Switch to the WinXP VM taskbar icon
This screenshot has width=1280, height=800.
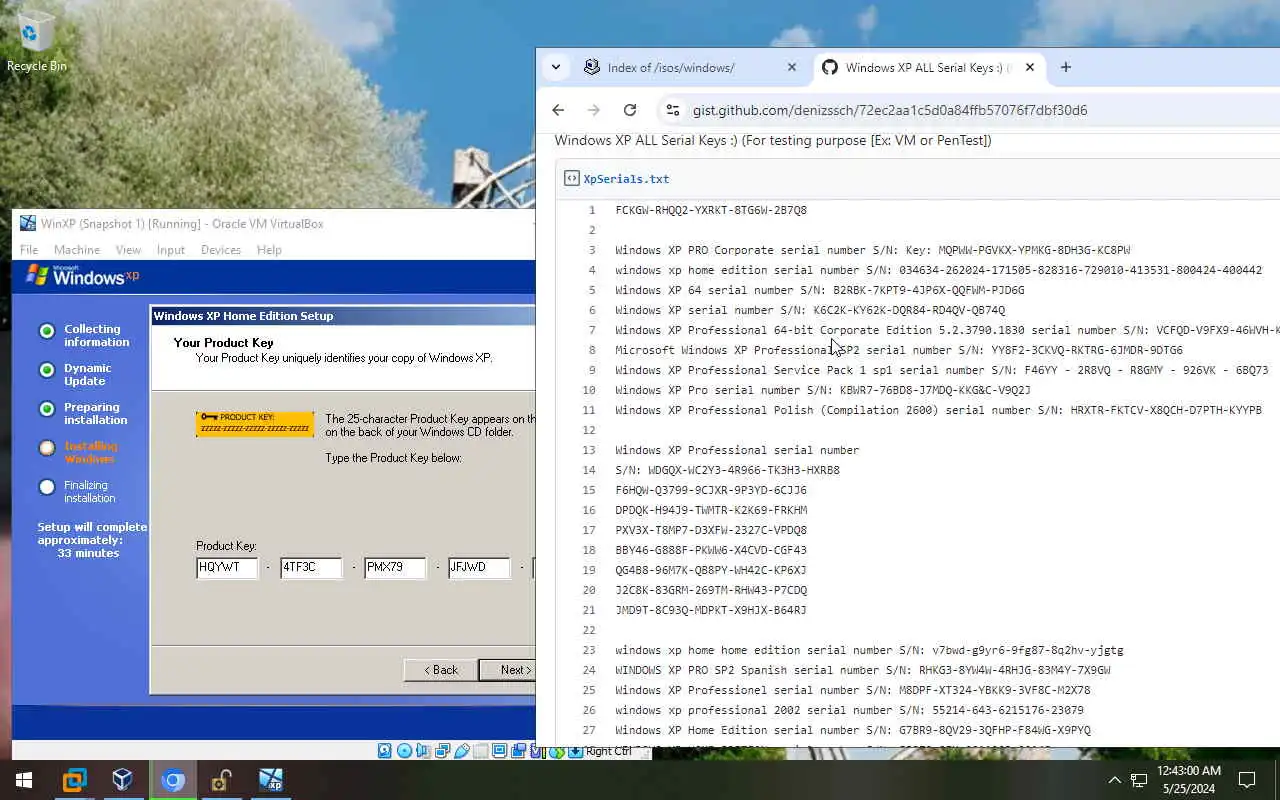[x=270, y=780]
